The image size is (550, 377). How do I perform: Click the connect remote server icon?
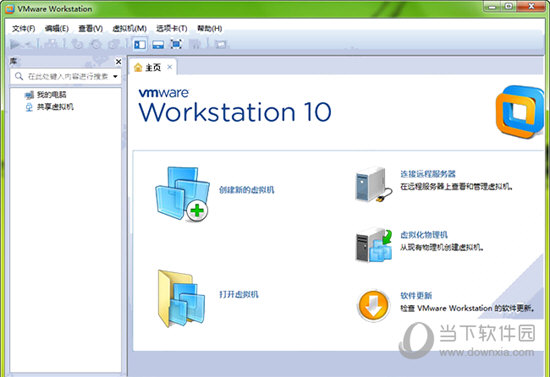(374, 185)
